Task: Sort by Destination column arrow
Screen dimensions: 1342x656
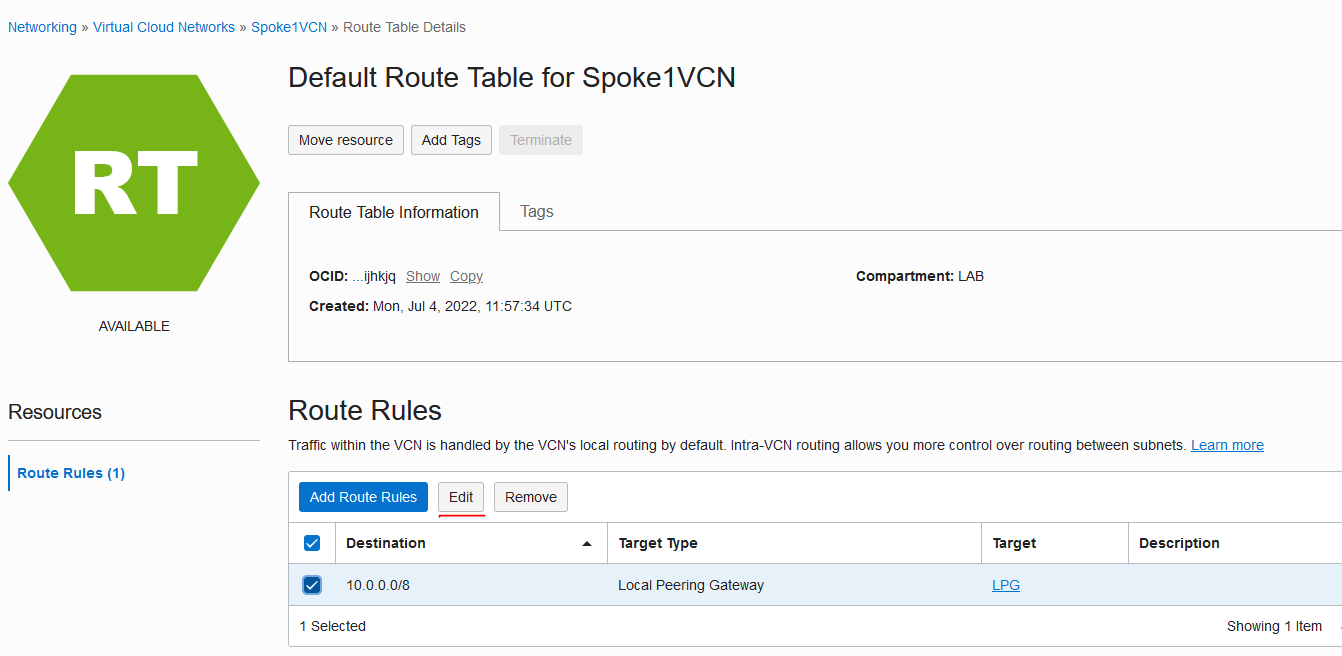Action: [587, 544]
